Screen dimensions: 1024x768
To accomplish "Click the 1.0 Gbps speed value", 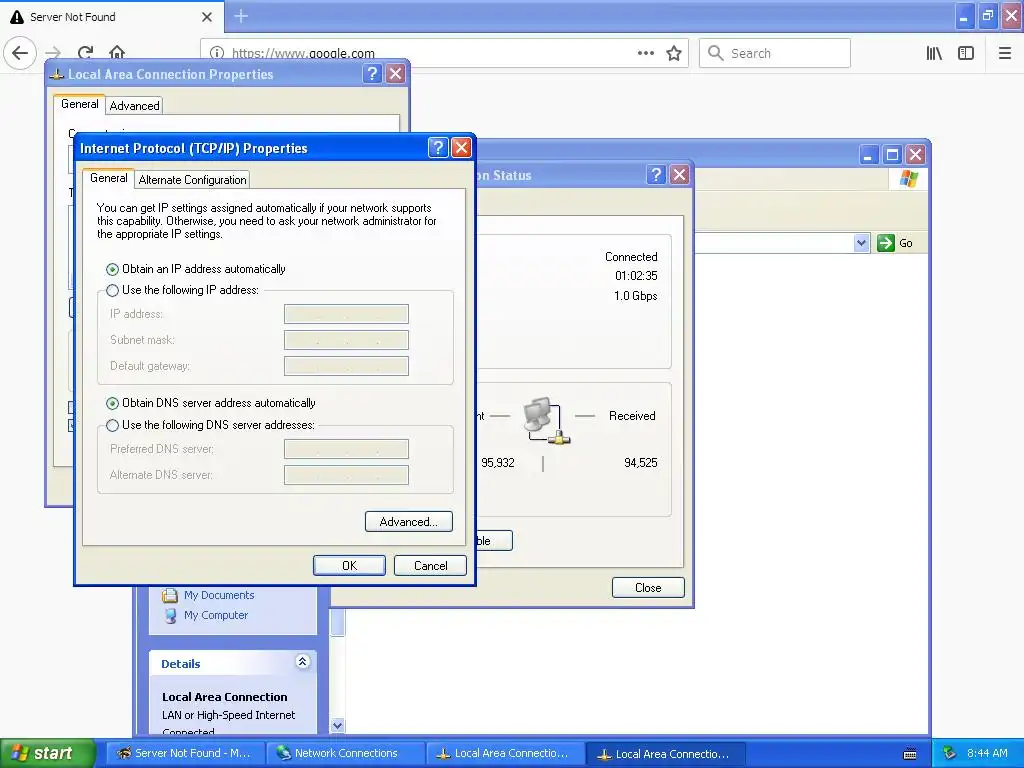I will pos(635,296).
